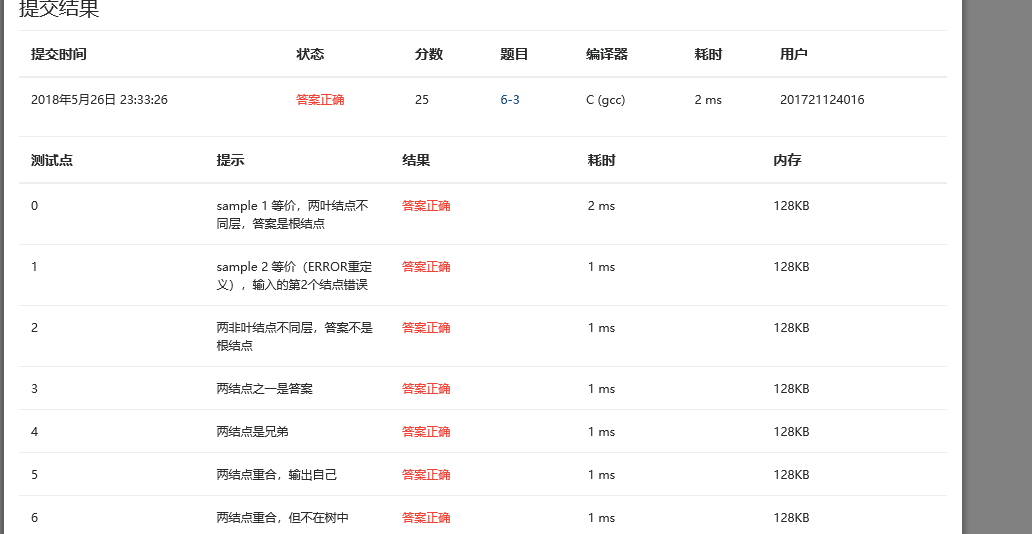Click the score value 25
This screenshot has height=534, width=1032.
click(422, 100)
